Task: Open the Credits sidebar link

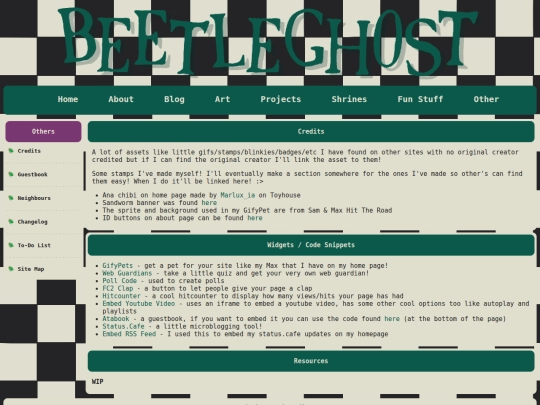Action: pos(29,151)
